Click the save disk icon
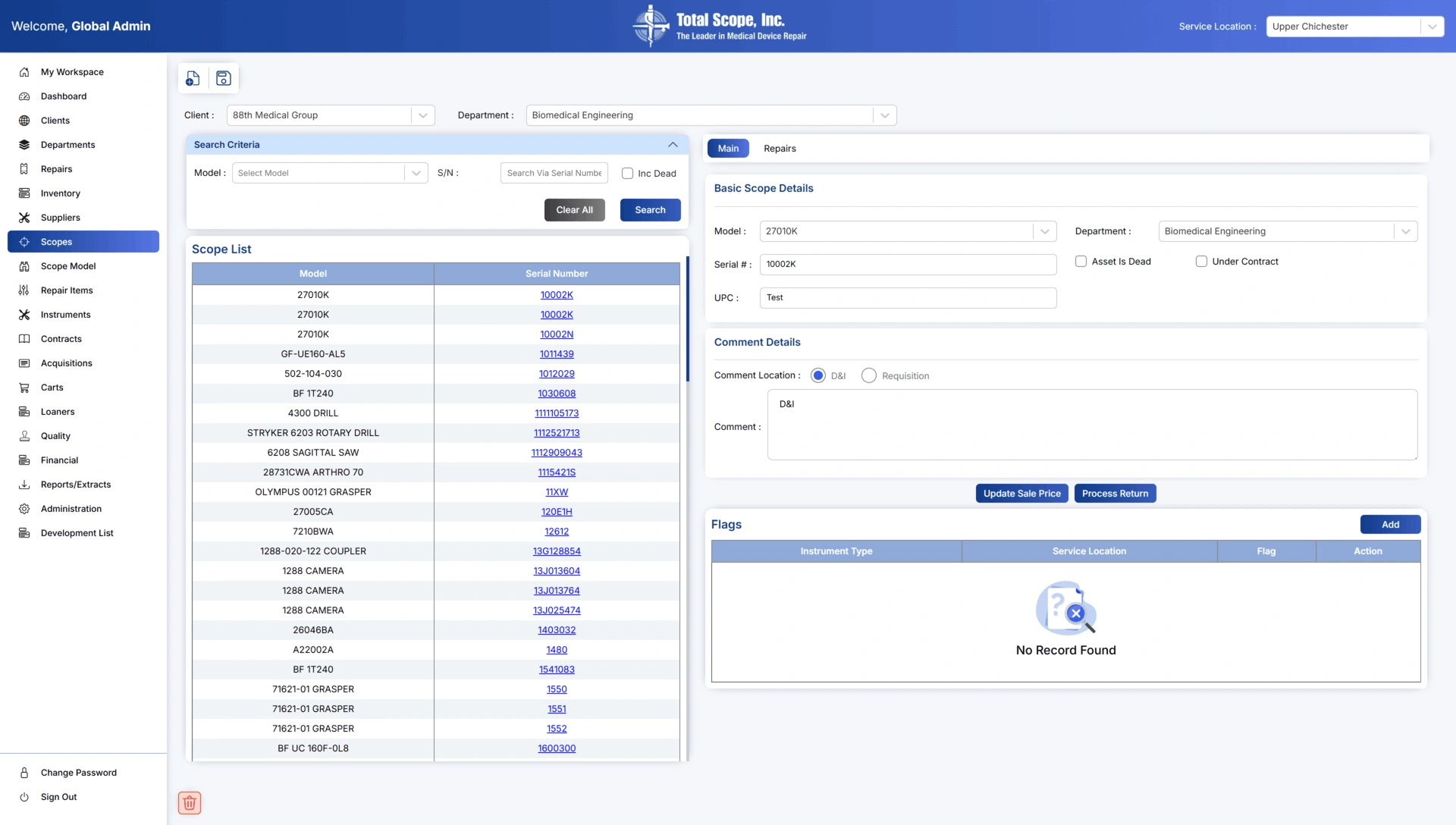Image resolution: width=1456 pixels, height=825 pixels. [224, 78]
